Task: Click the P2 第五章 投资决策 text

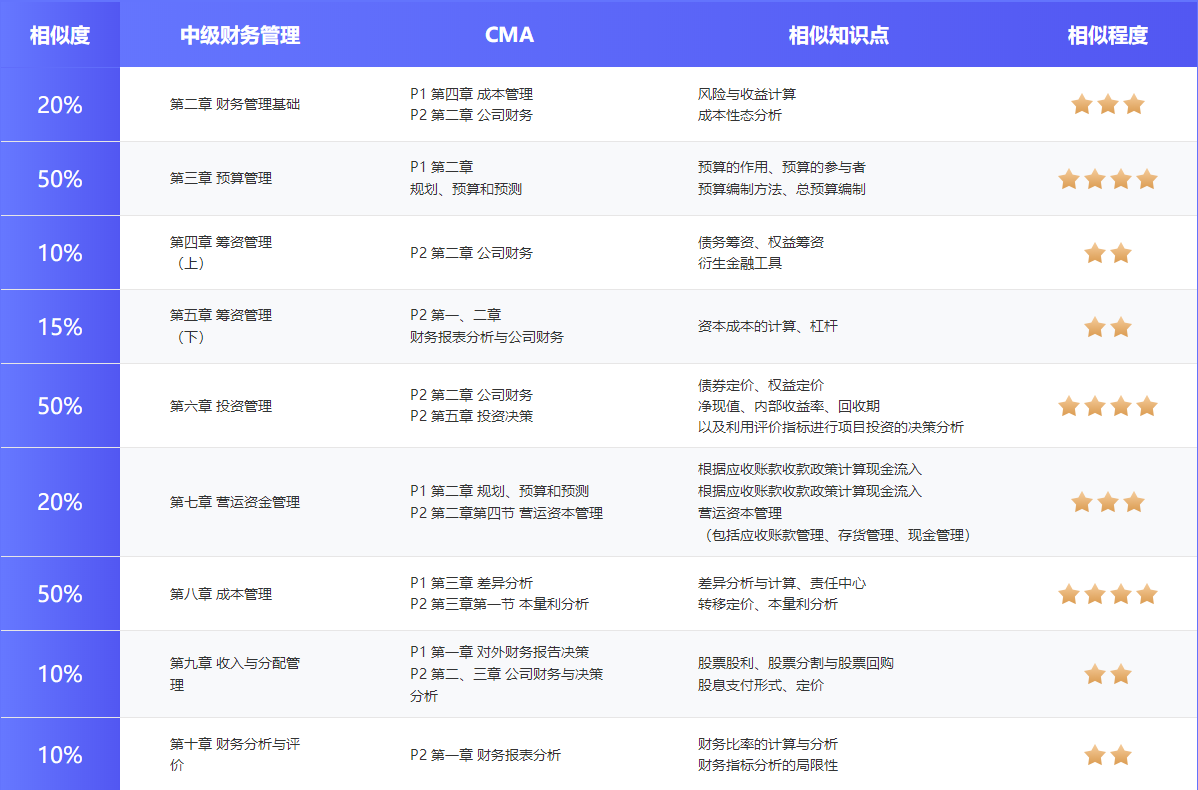Action: 471,416
